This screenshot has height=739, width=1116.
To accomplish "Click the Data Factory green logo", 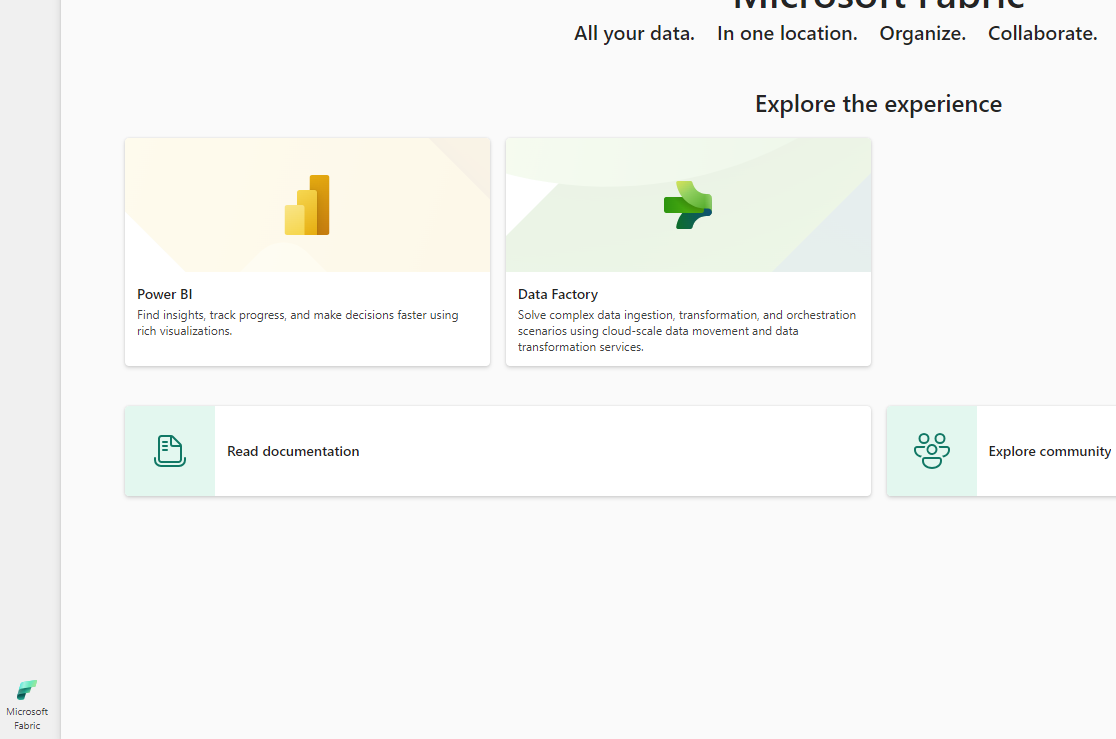I will point(688,205).
